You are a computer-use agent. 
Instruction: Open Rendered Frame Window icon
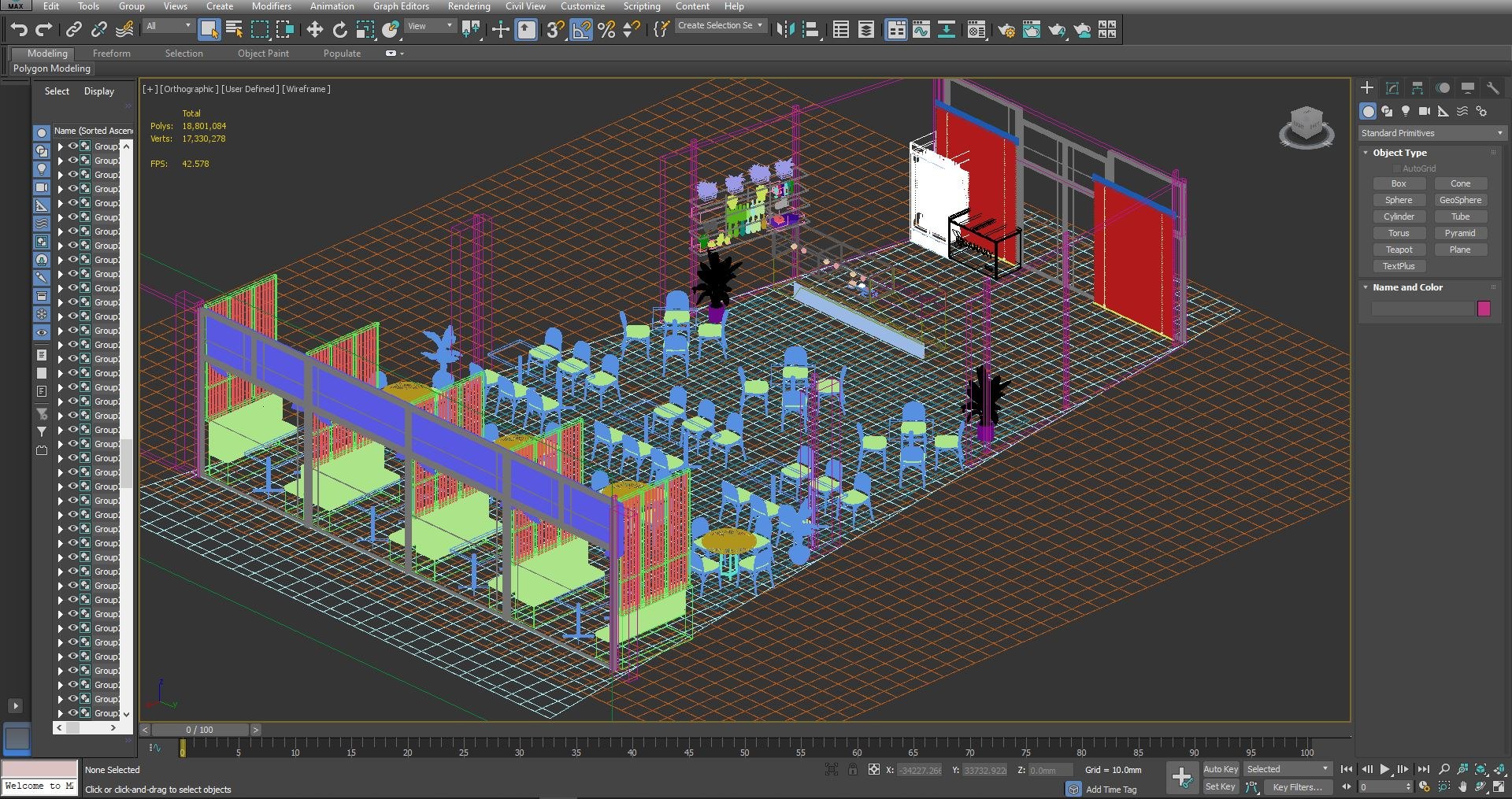tap(1032, 30)
